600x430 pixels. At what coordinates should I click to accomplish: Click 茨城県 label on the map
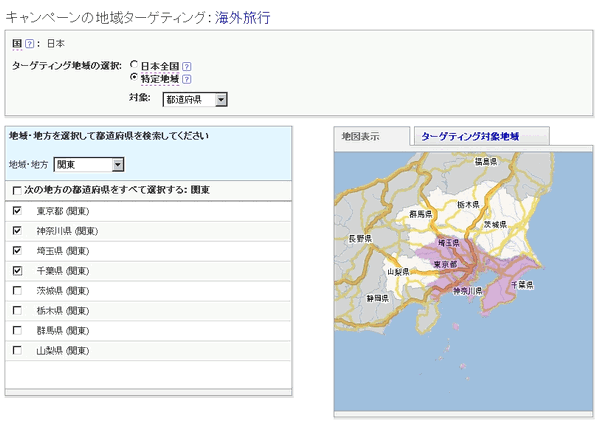coord(495,225)
